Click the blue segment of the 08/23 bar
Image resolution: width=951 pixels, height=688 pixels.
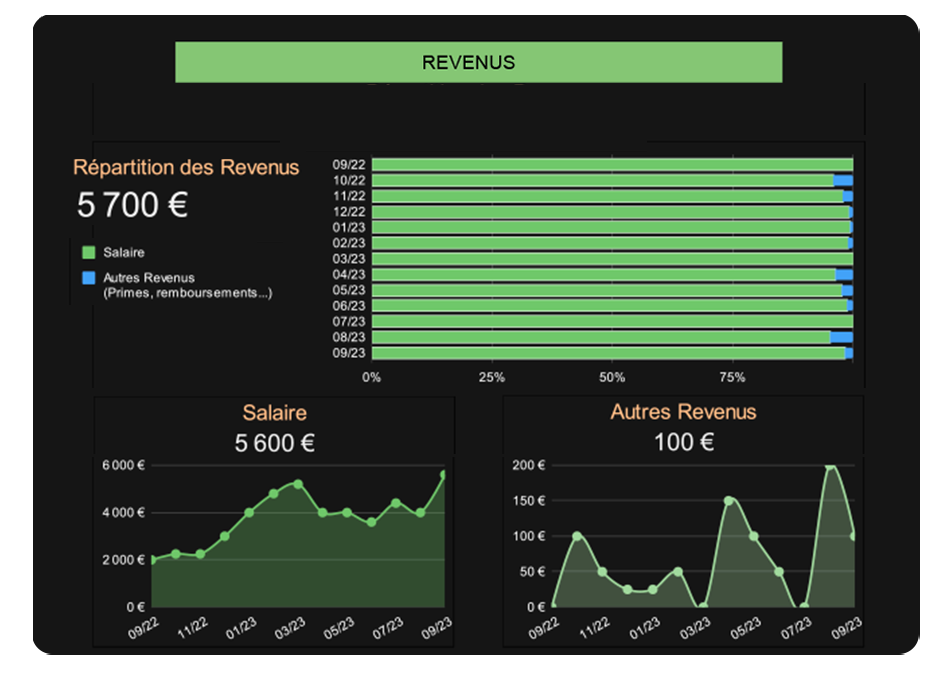(841, 338)
